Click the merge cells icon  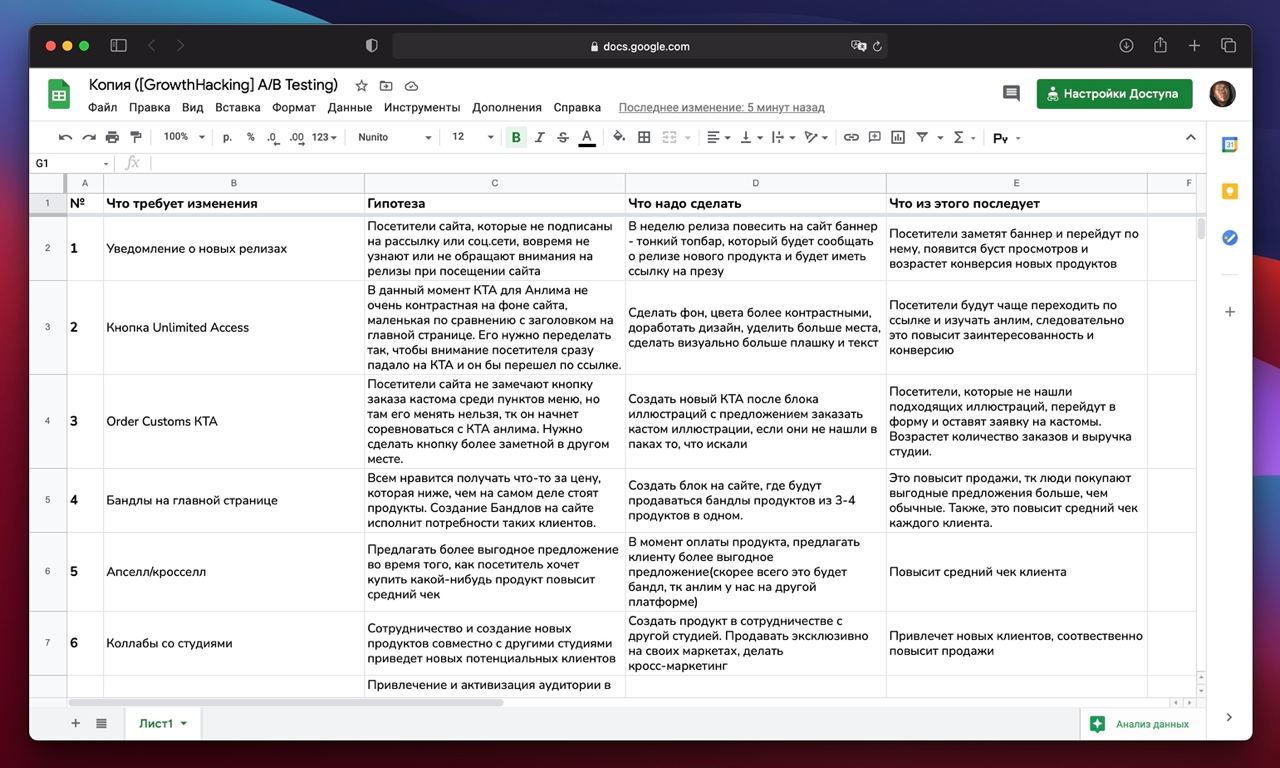669,137
